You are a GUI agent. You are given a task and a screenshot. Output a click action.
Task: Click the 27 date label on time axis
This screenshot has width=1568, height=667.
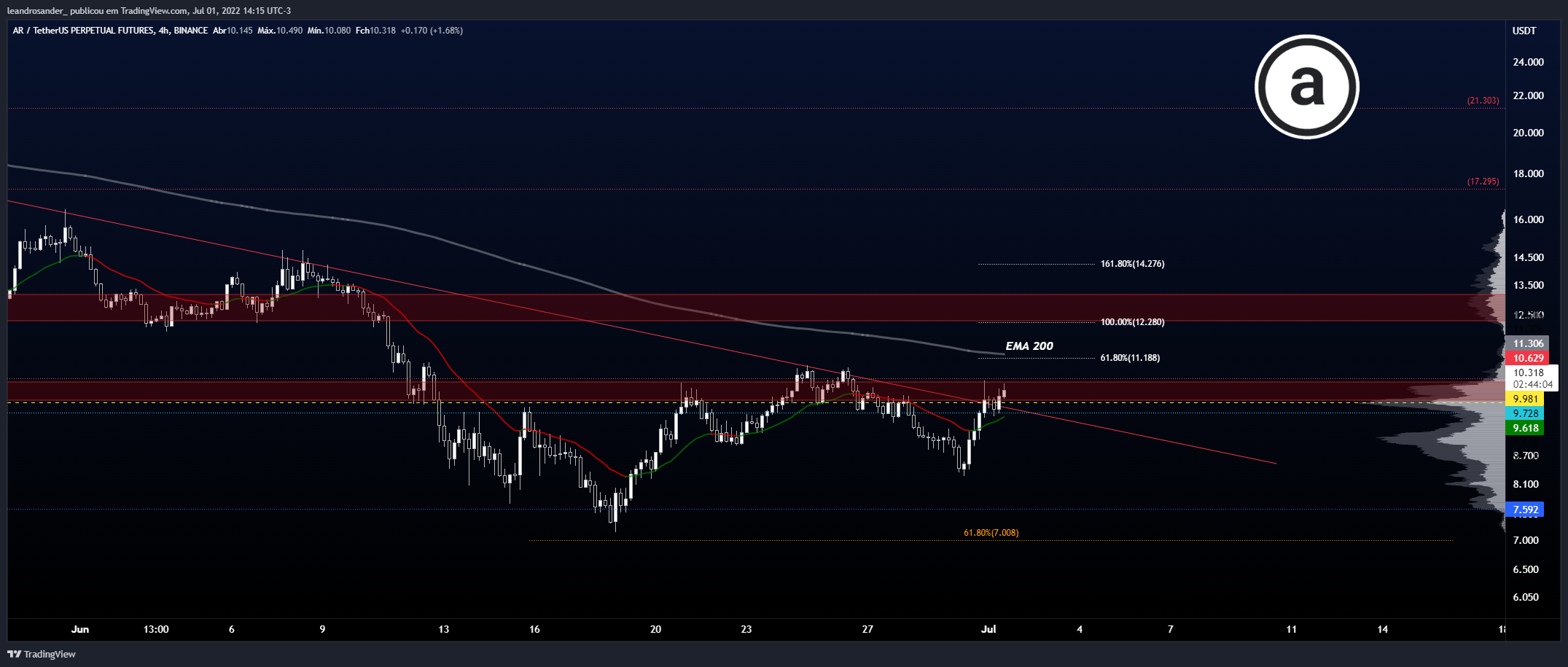pos(867,629)
